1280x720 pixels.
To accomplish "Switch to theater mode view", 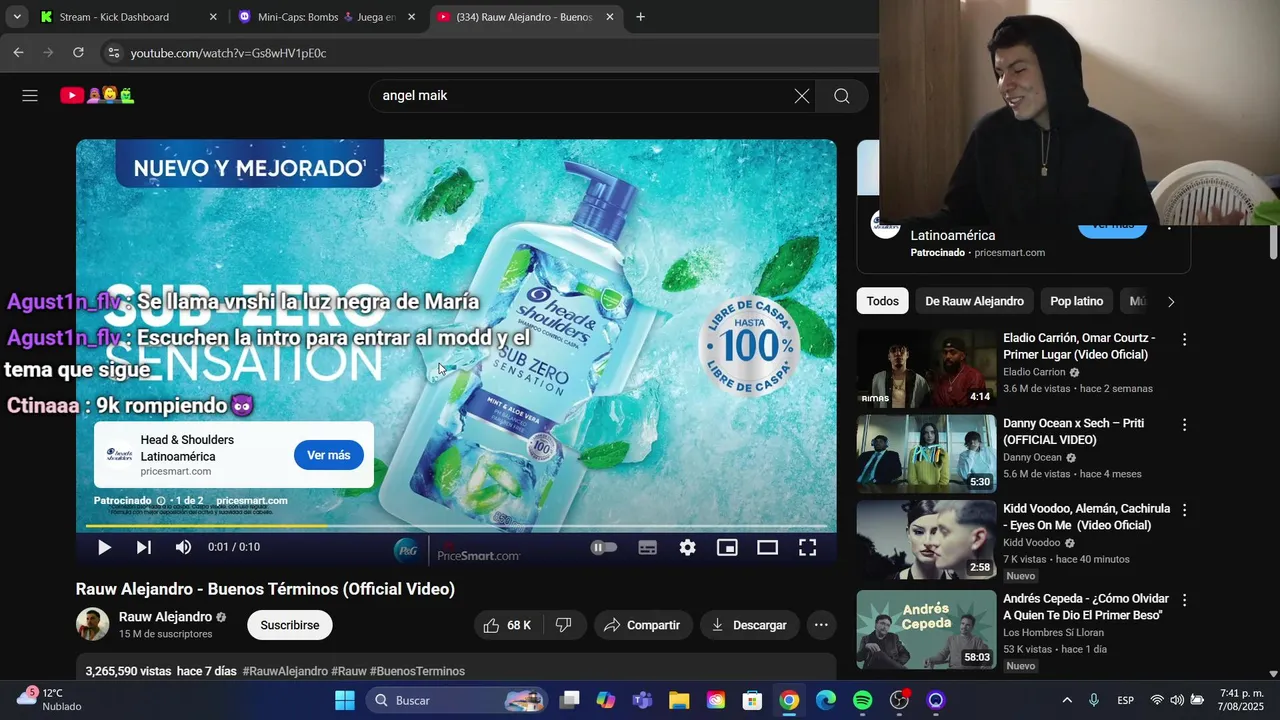I will 767,547.
